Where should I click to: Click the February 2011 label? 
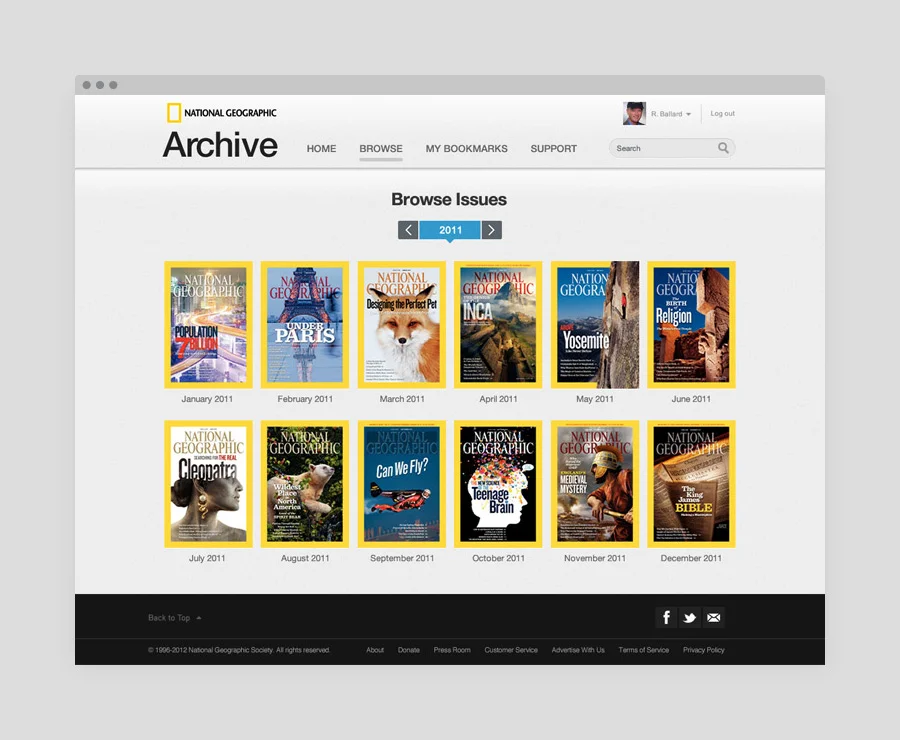pyautogui.click(x=305, y=399)
